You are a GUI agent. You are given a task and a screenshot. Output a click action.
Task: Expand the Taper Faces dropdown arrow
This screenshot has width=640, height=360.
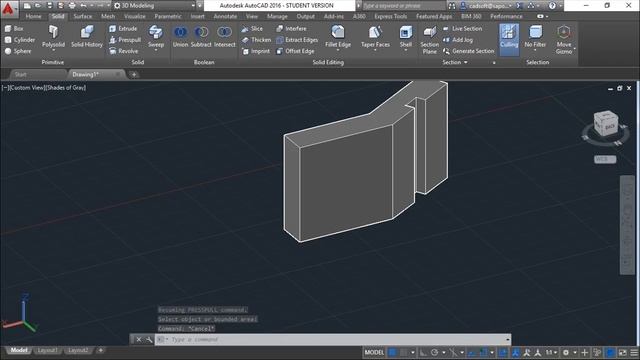tap(375, 50)
